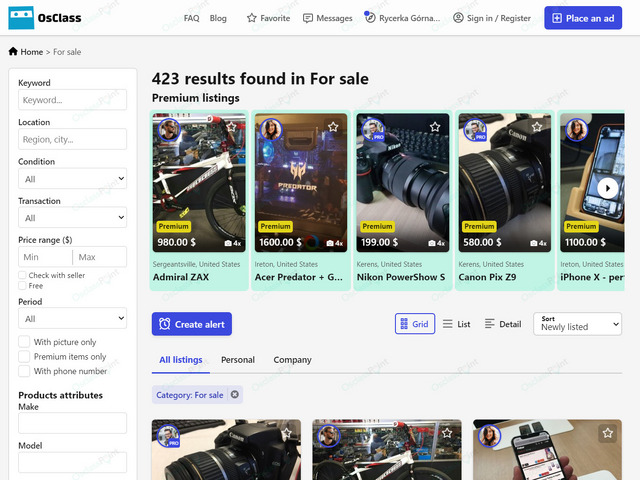
Task: Switch to List view
Action: pos(457,324)
